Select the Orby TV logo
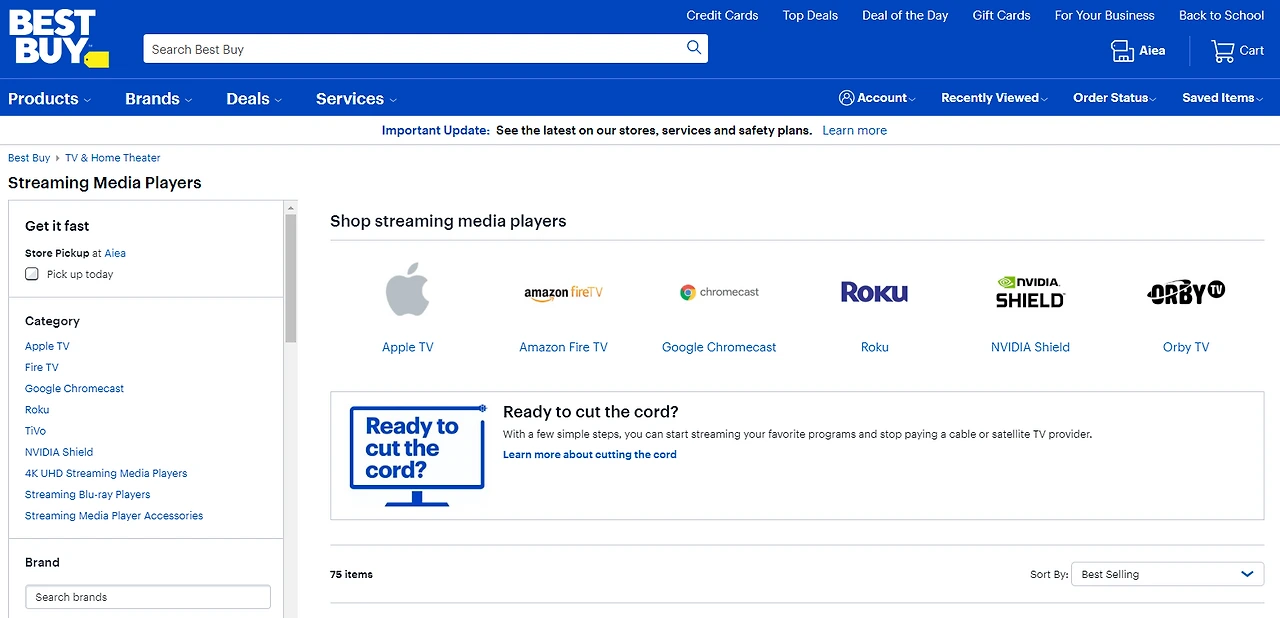Screen dimensions: 1280x618 1186,292
